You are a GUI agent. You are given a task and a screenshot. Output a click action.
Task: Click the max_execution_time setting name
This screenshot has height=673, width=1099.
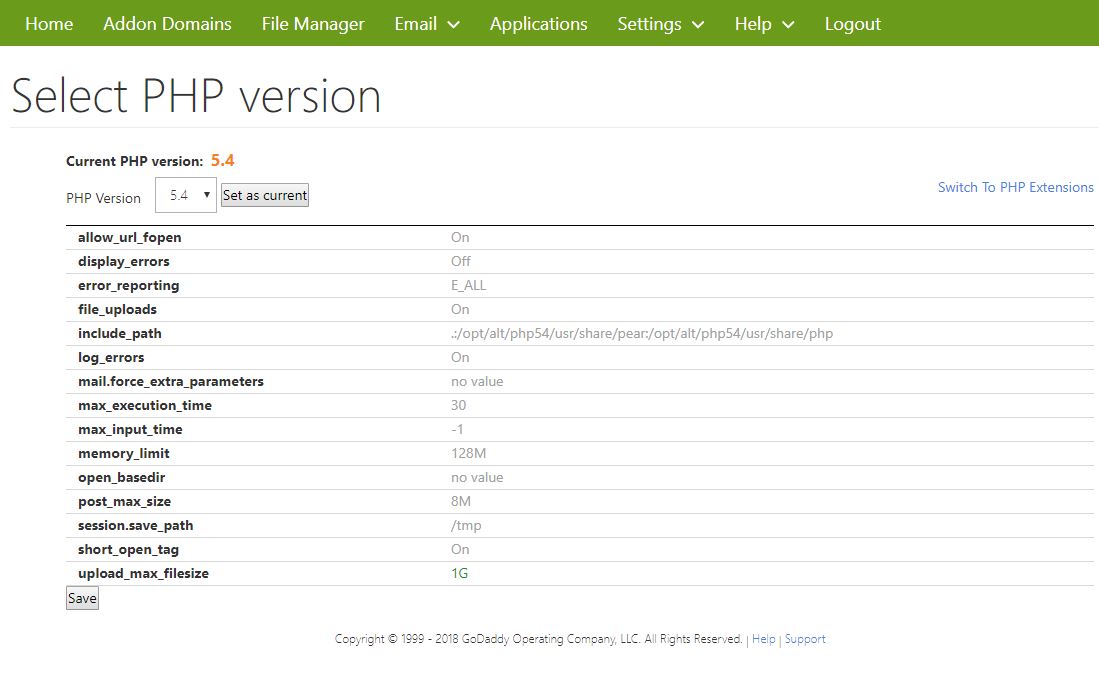(x=144, y=405)
